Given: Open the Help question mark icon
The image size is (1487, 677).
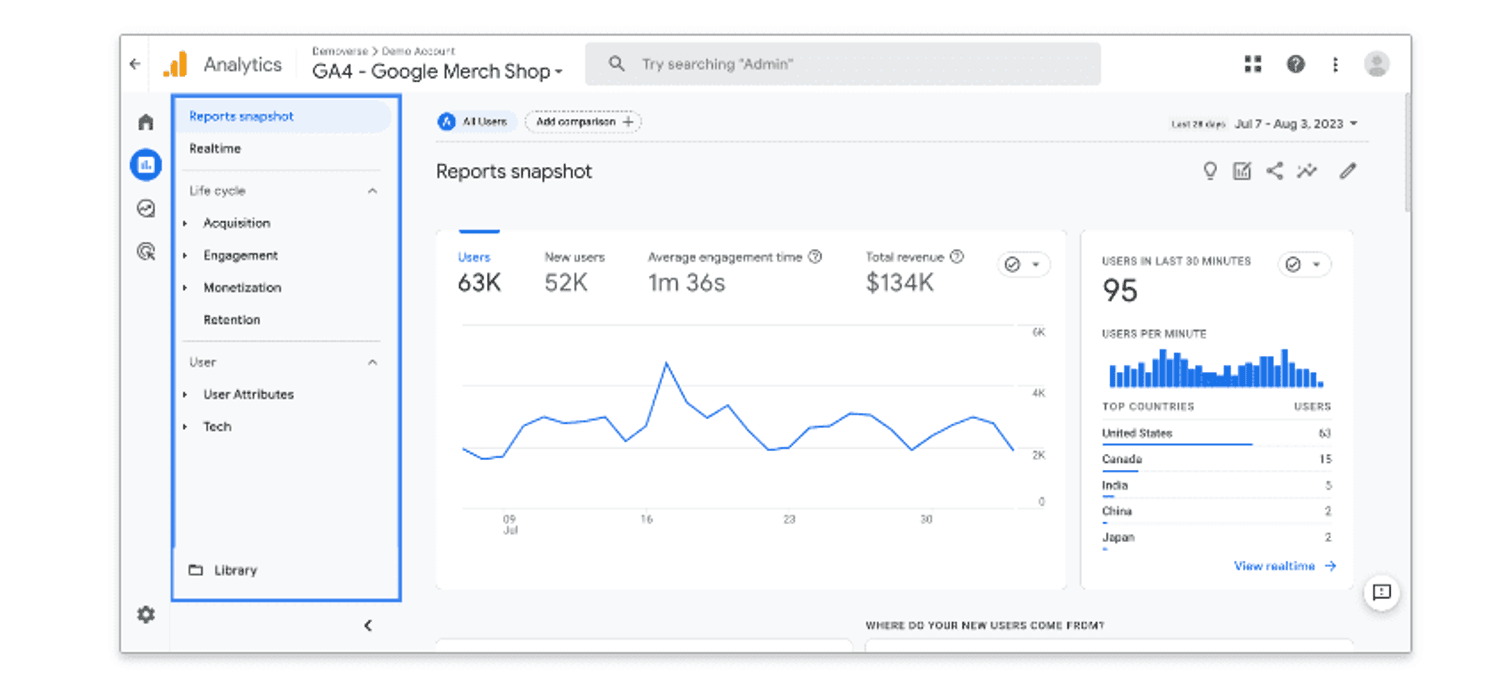Looking at the screenshot, I should point(1295,64).
